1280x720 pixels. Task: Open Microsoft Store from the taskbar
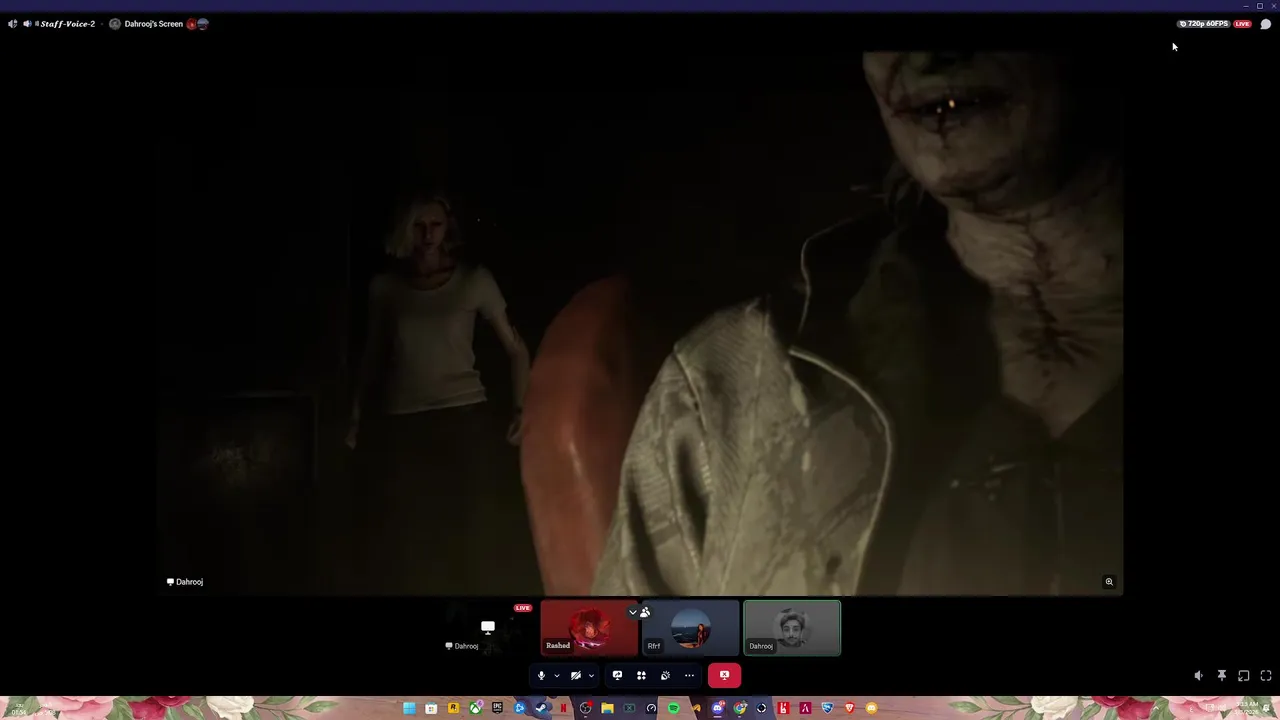(431, 708)
